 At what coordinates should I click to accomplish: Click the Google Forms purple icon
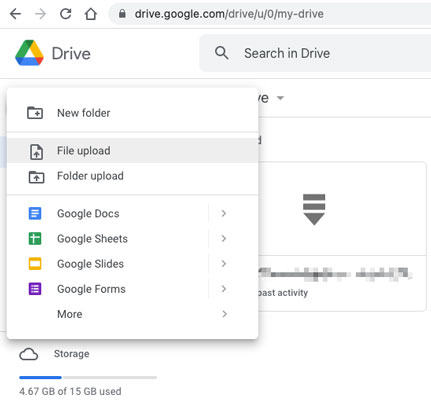tap(35, 289)
